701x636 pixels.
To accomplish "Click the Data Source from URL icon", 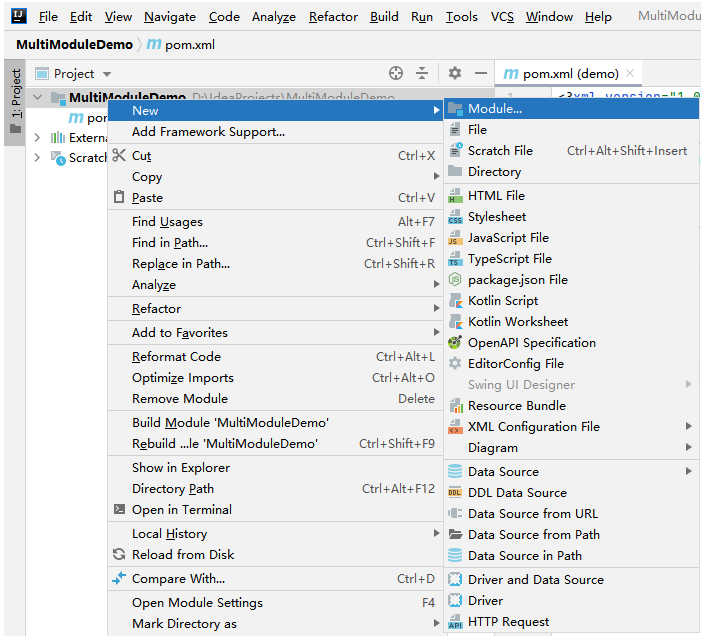I will click(x=455, y=513).
